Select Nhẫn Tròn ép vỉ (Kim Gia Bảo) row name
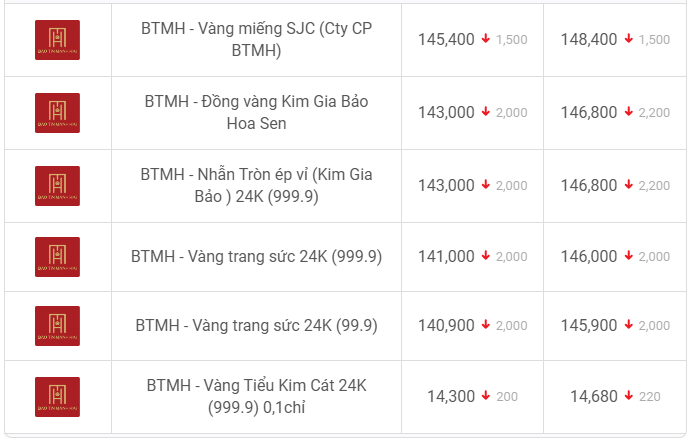 point(256,185)
